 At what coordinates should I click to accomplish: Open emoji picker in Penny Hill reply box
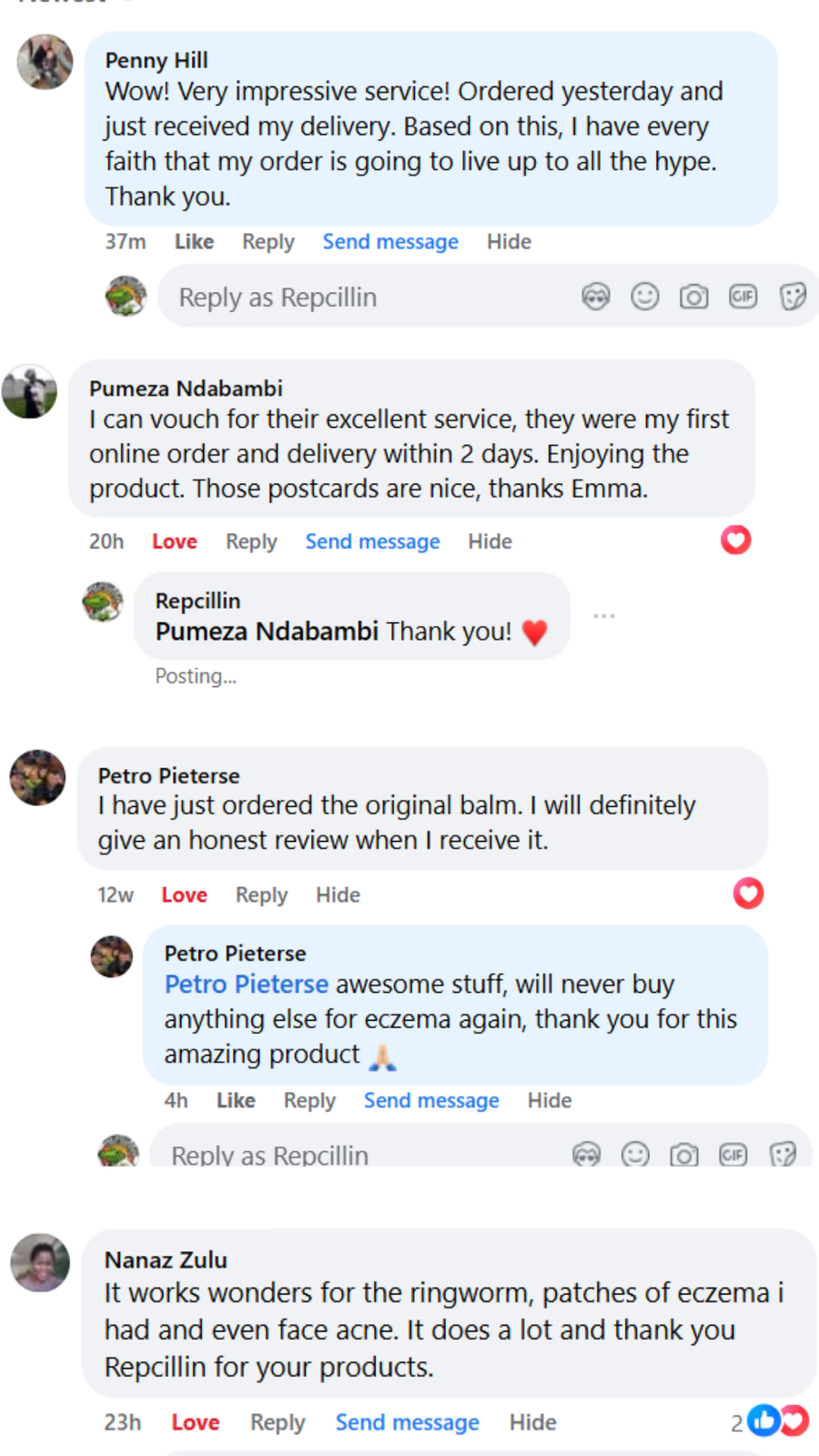(644, 297)
